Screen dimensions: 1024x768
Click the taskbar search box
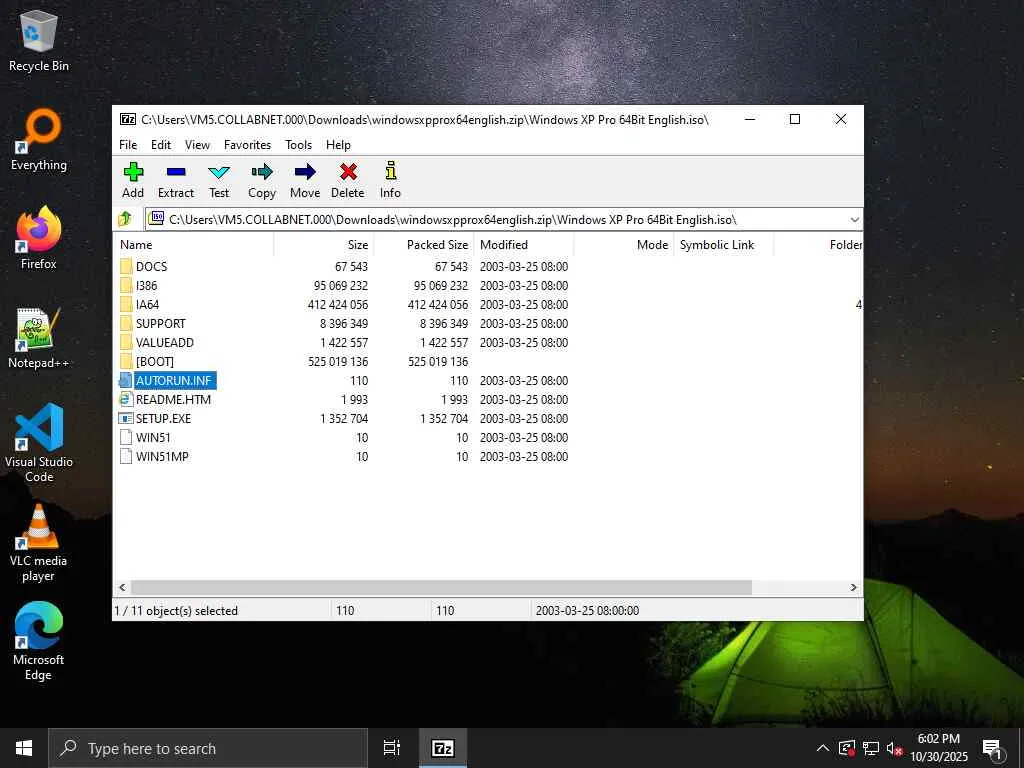pyautogui.click(x=208, y=748)
